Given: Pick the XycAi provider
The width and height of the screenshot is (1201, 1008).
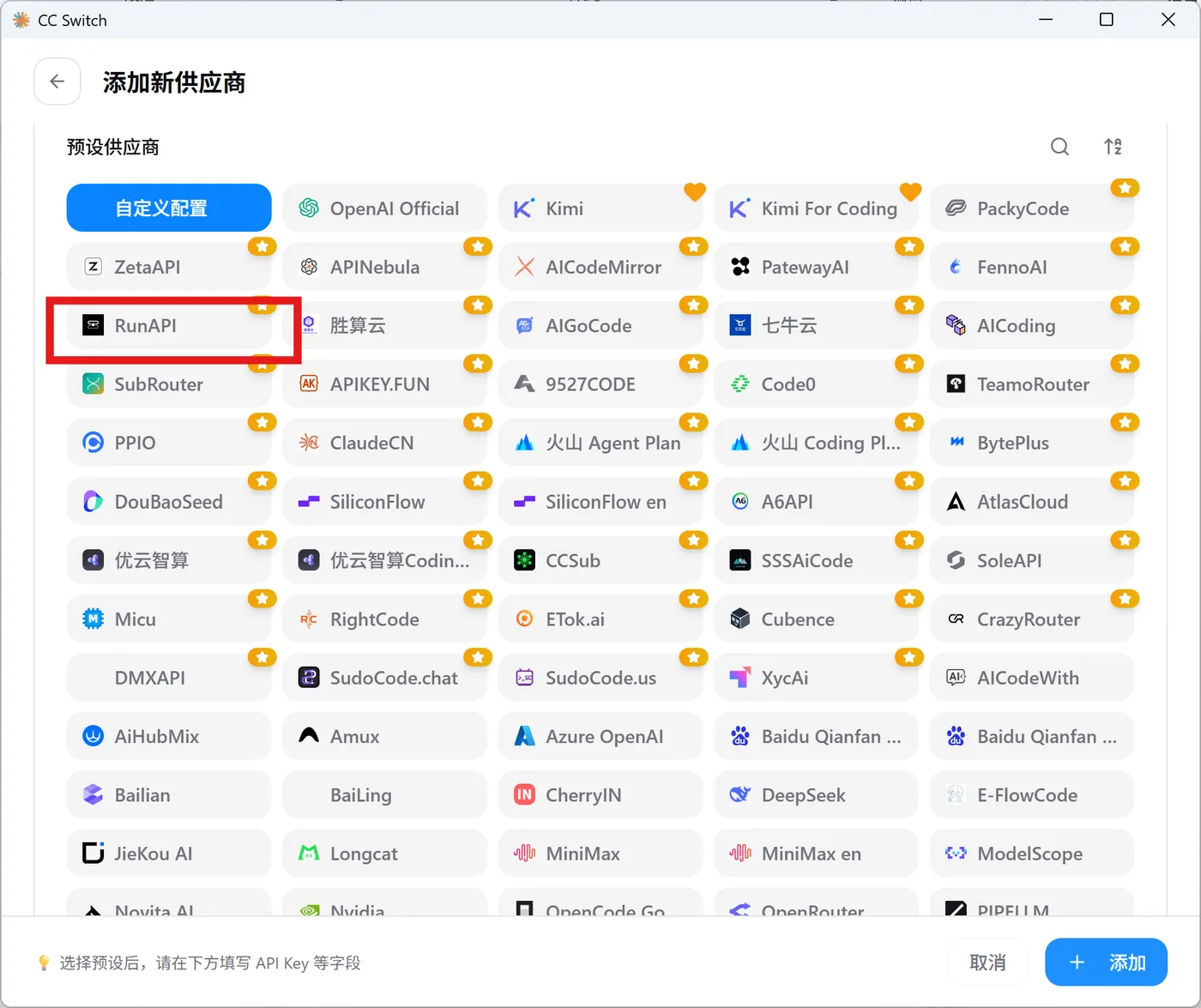Looking at the screenshot, I should pos(816,677).
